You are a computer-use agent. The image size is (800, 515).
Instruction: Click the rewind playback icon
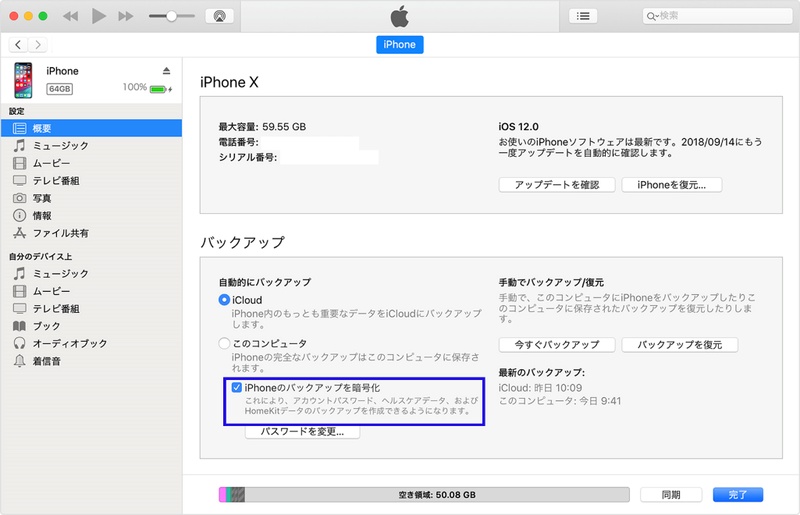coord(70,16)
